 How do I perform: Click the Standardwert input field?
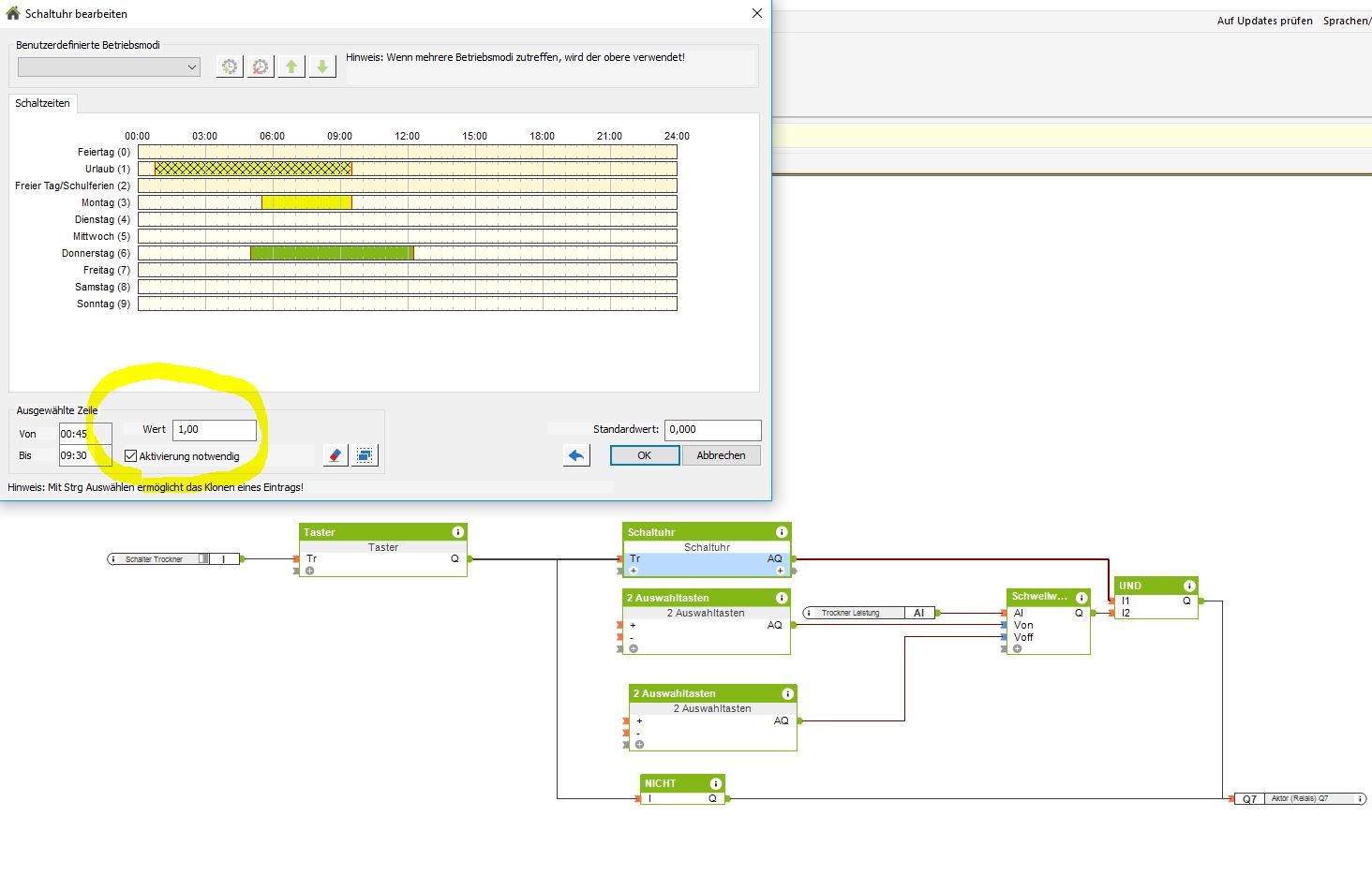[712, 430]
